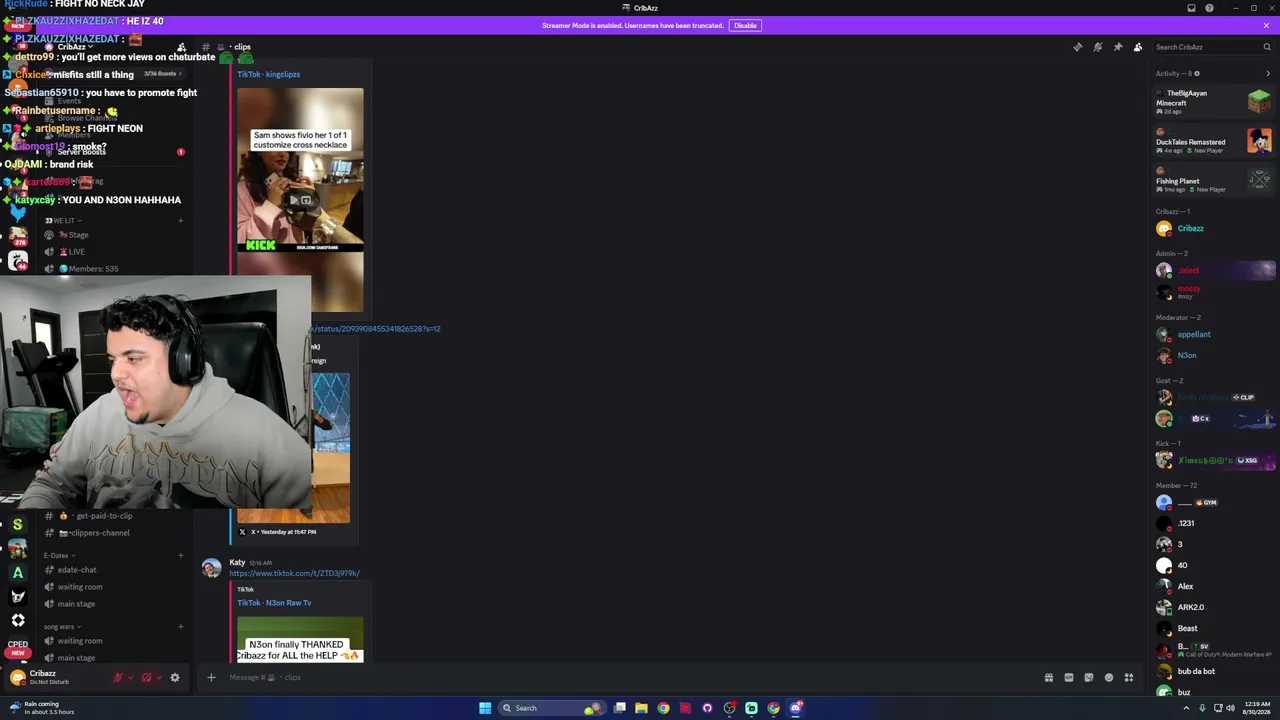
Task: Click the Windows taskbar Search box
Action: click(x=552, y=708)
